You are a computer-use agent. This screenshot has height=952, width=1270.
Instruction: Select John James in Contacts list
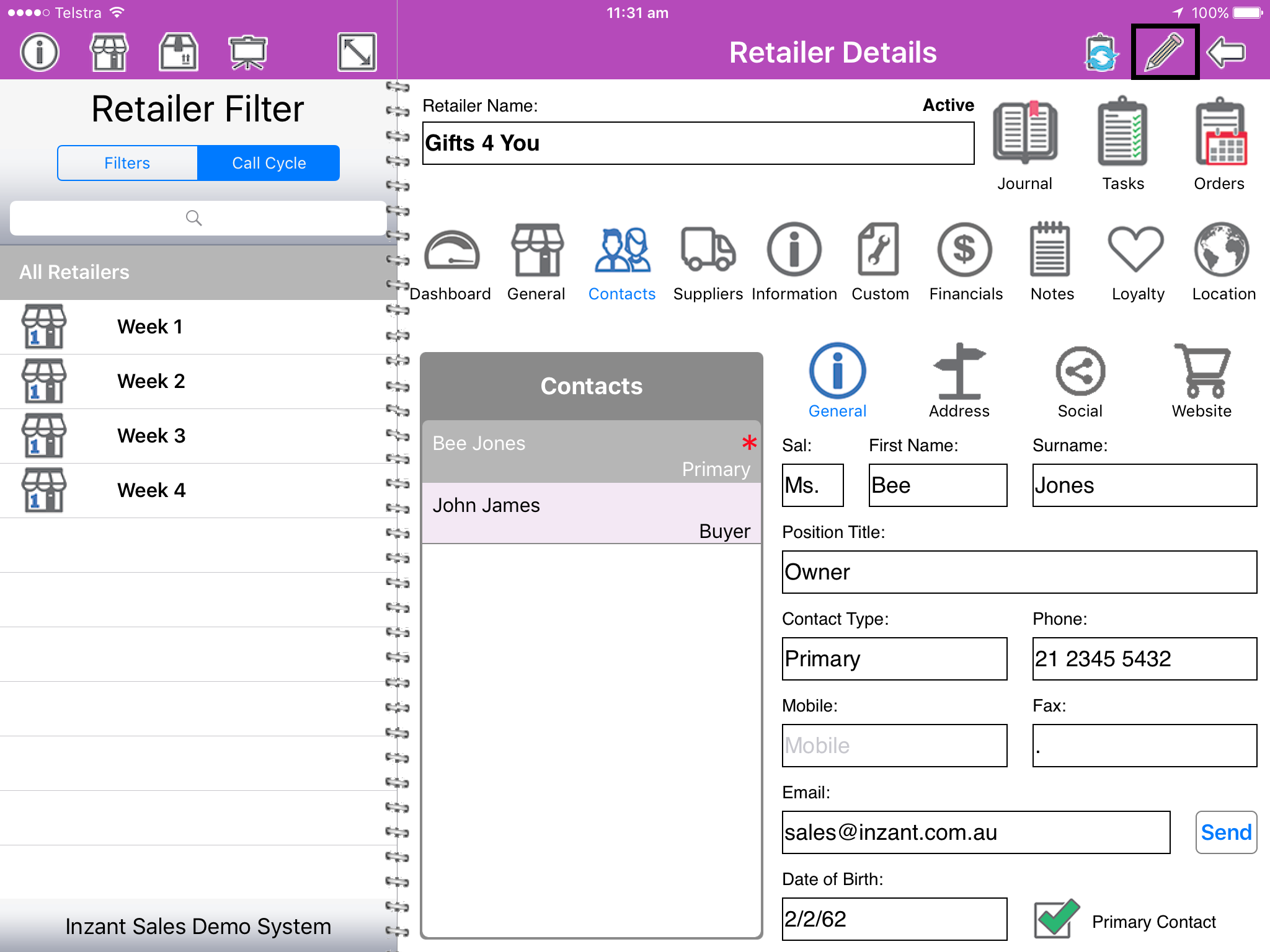click(591, 513)
